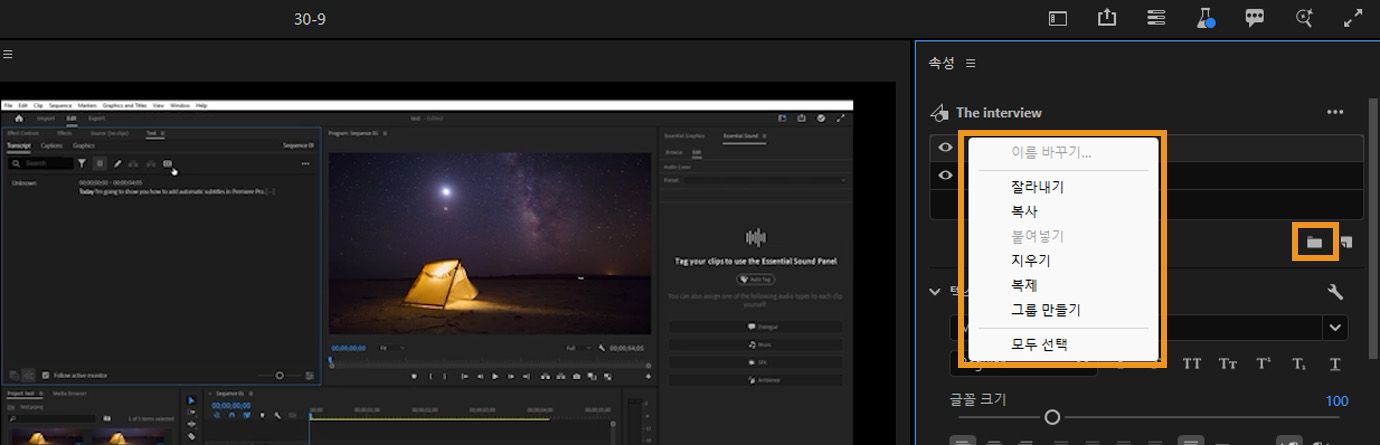Hide the first layer with its eye icon
1380x445 pixels.
945,148
